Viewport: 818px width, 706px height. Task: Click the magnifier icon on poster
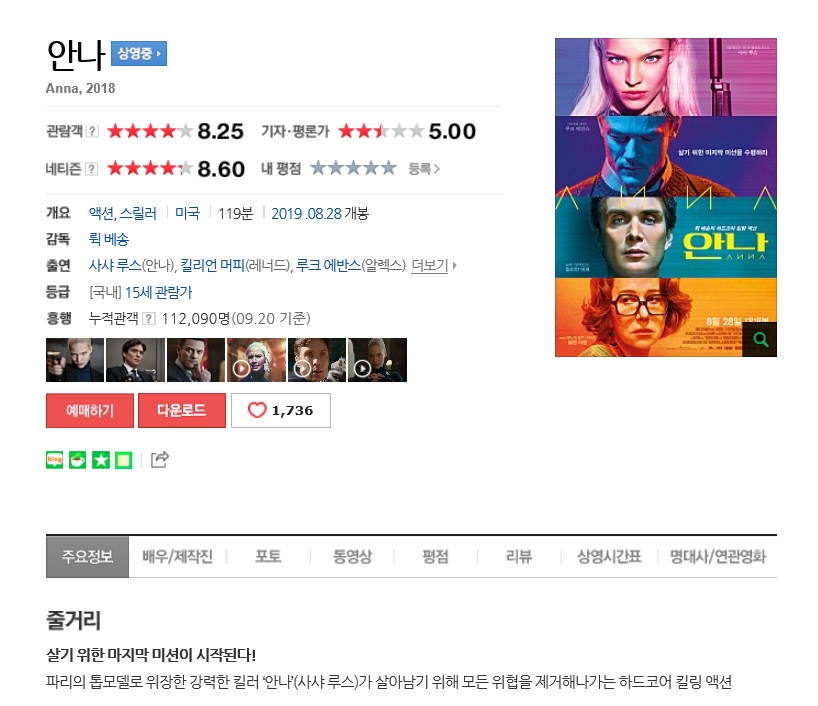click(760, 340)
